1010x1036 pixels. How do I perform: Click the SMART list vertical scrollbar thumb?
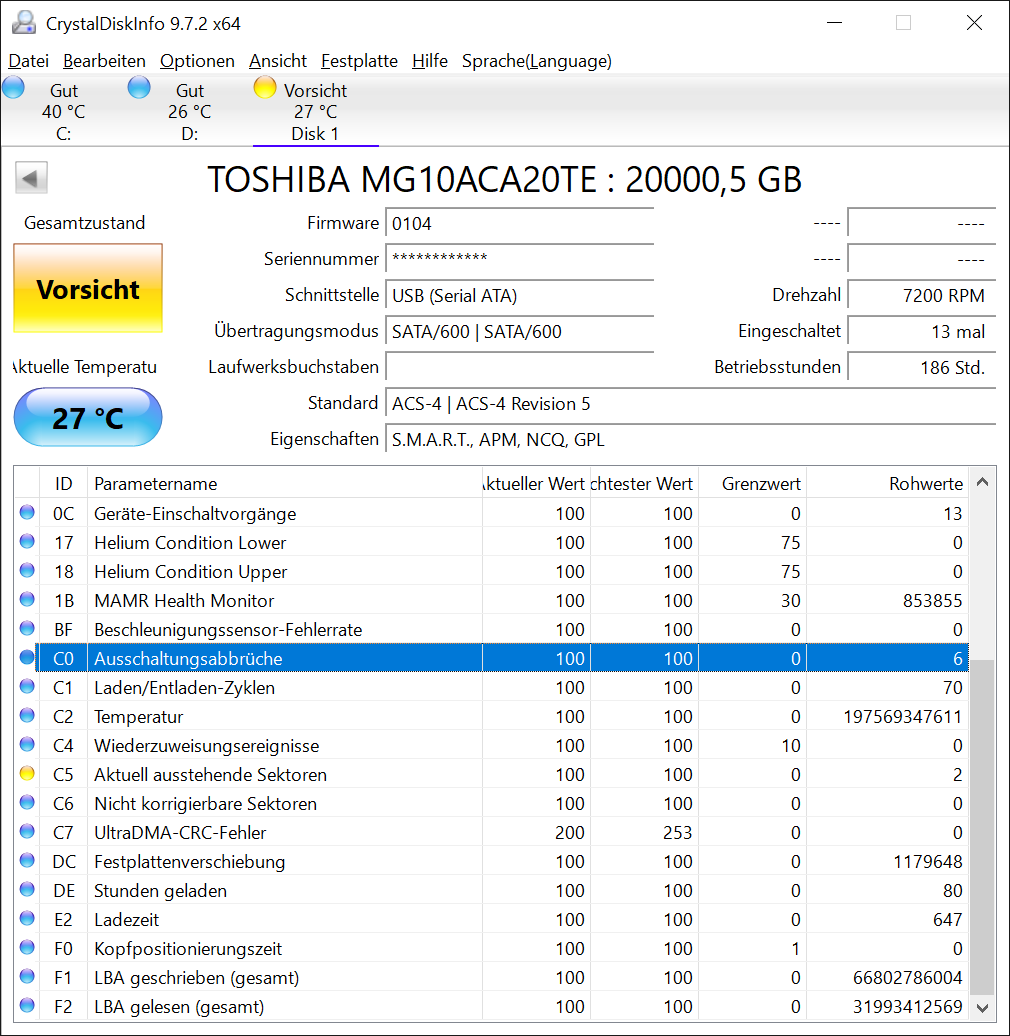982,826
